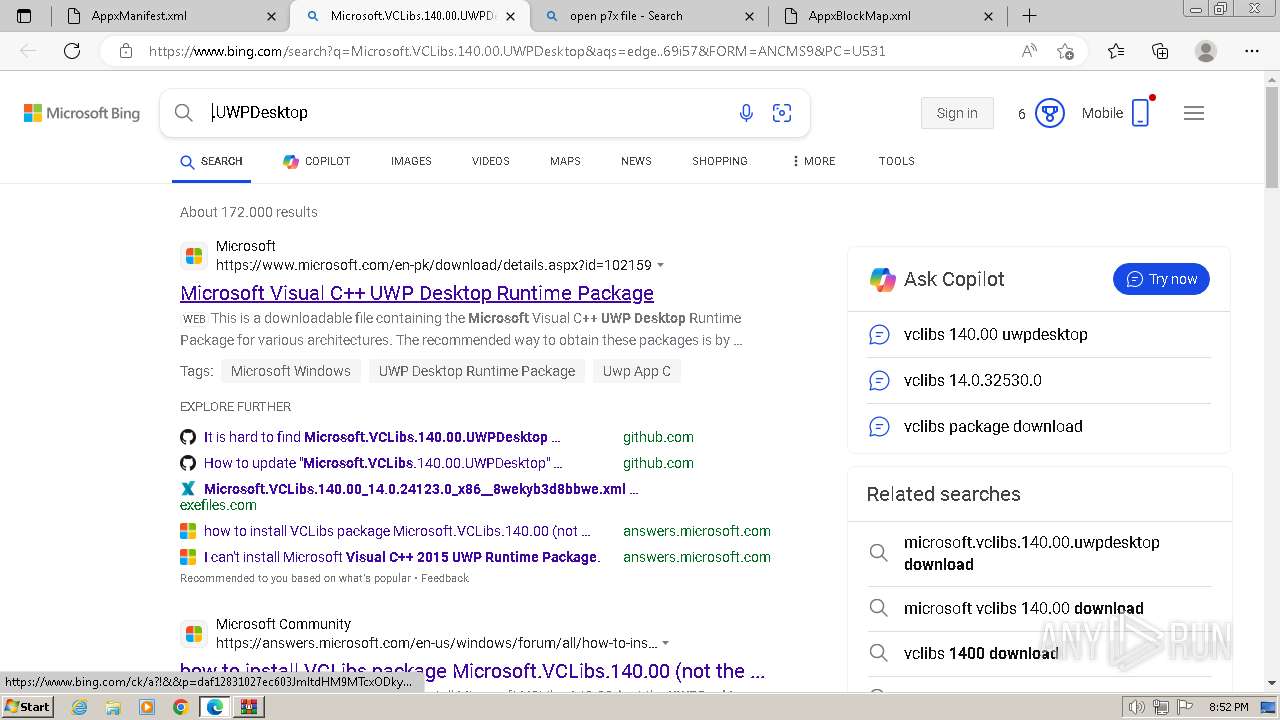The height and width of the screenshot is (720, 1280).
Task: Select the SEARCH results tab
Action: pos(211,161)
